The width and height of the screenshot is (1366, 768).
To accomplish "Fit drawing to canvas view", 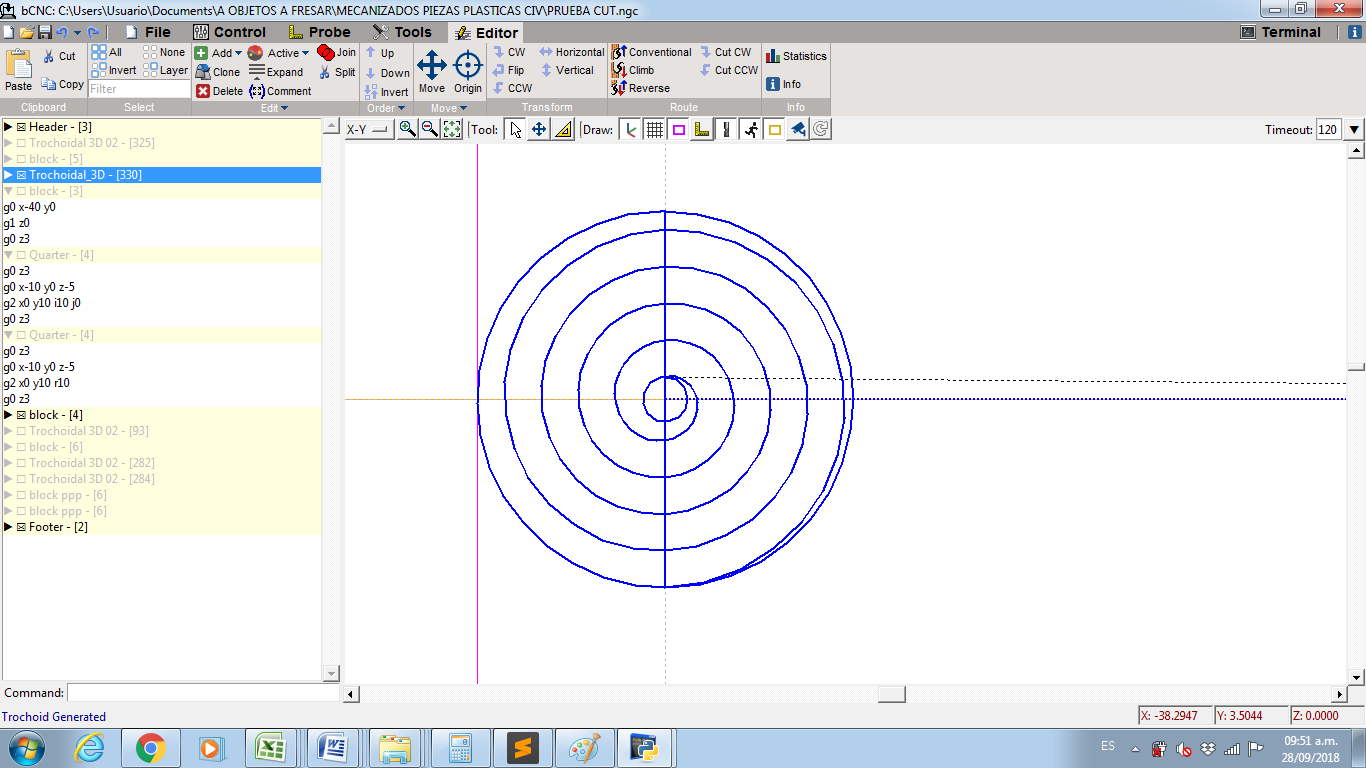I will coord(451,129).
